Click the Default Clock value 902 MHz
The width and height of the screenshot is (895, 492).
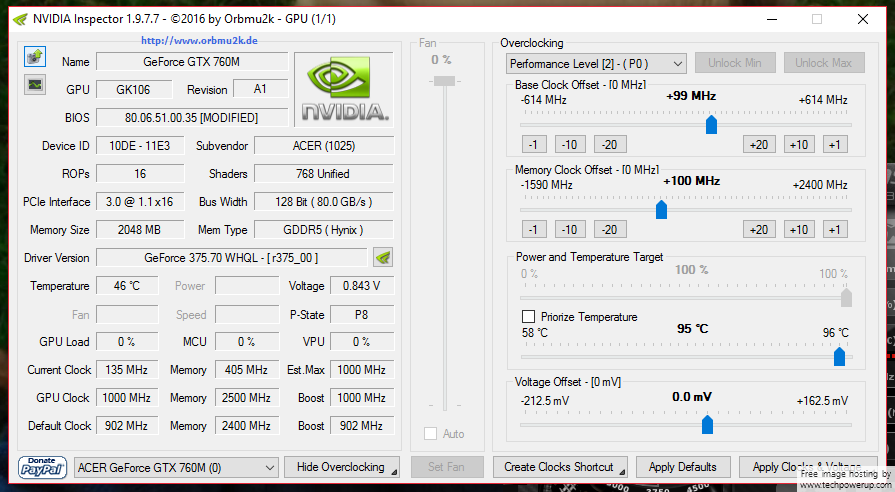coord(127,425)
